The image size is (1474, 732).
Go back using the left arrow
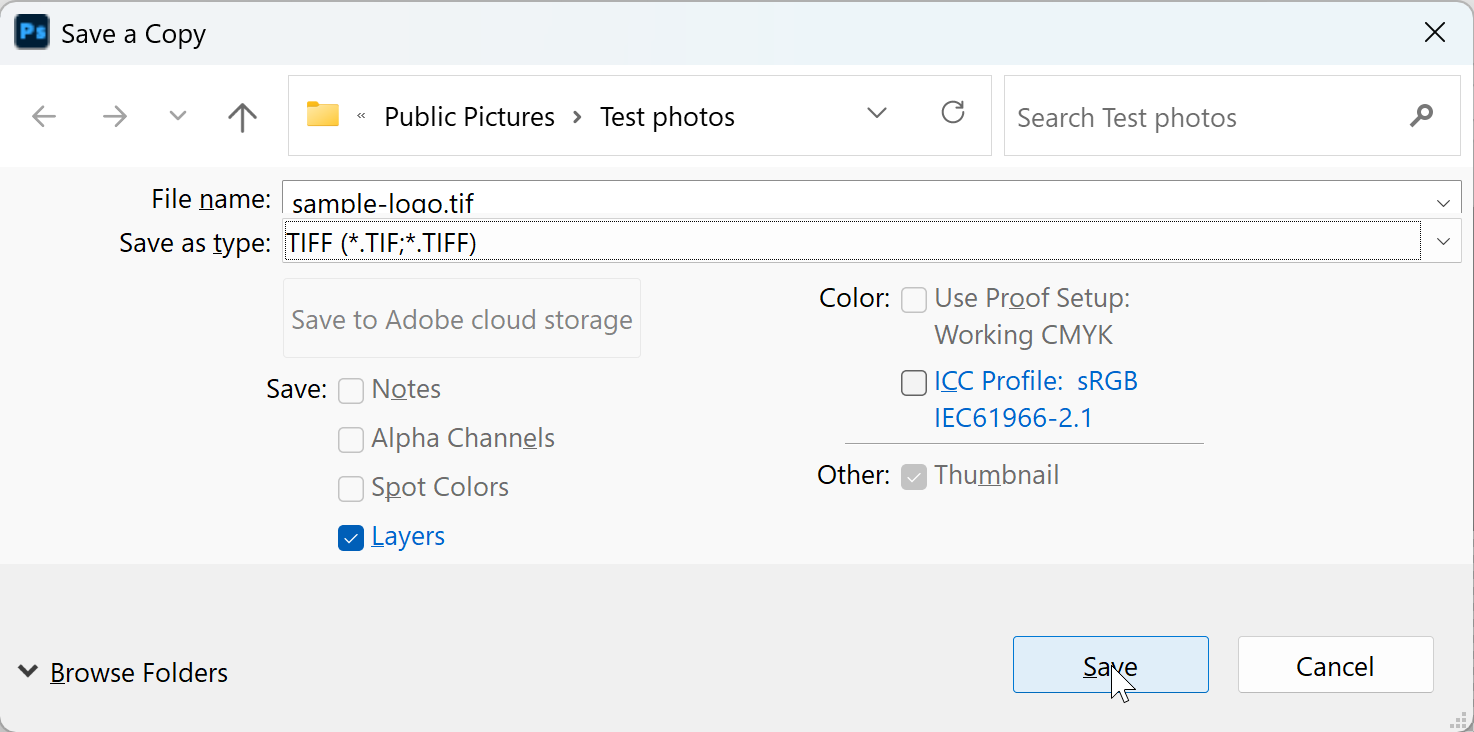[44, 117]
